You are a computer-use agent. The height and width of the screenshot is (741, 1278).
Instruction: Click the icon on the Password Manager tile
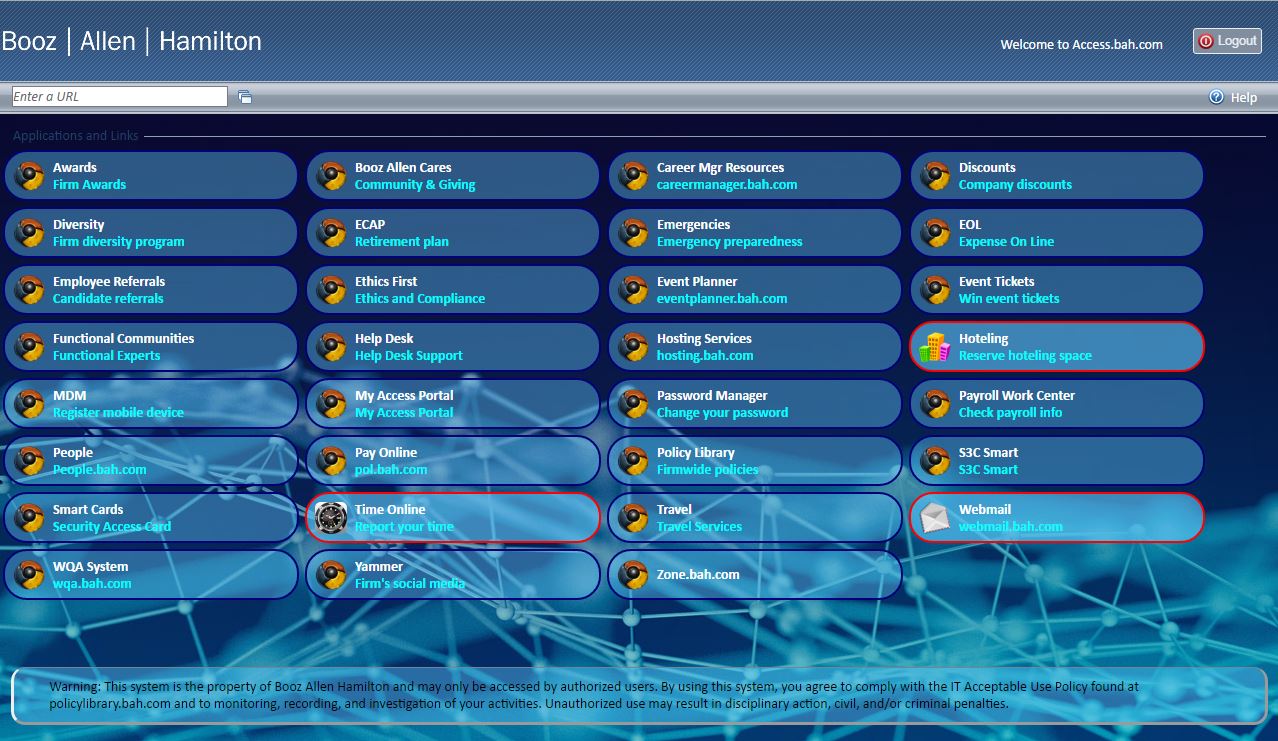[632, 404]
